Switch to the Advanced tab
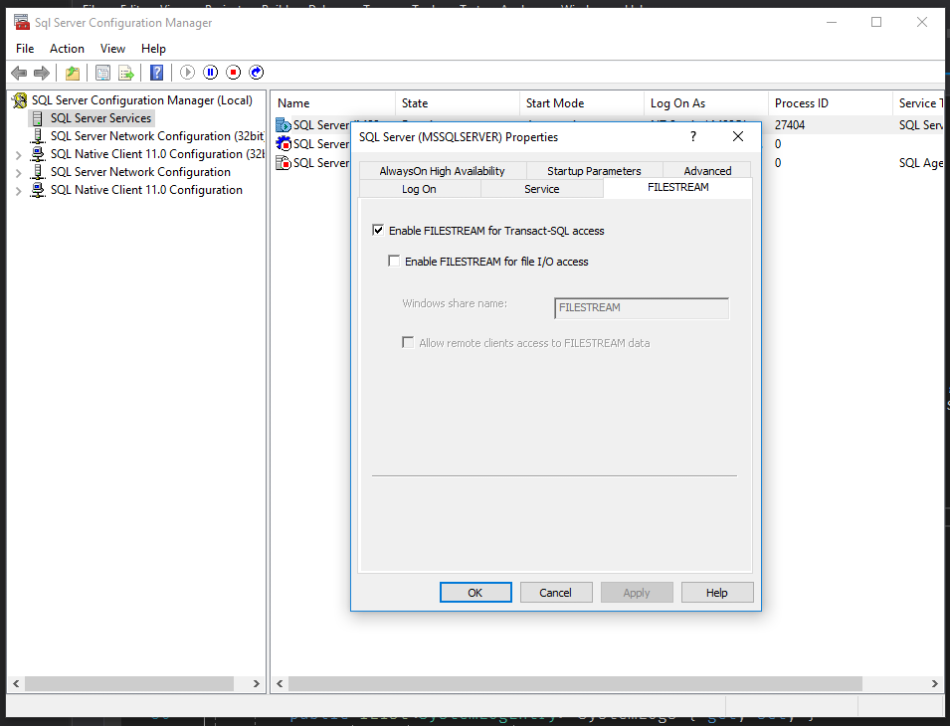Image resolution: width=950 pixels, height=726 pixels. coord(707,171)
